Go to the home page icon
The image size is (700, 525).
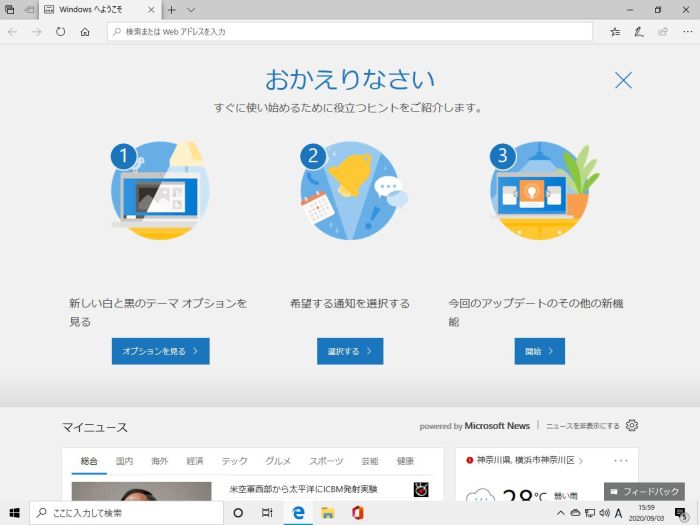(x=85, y=32)
